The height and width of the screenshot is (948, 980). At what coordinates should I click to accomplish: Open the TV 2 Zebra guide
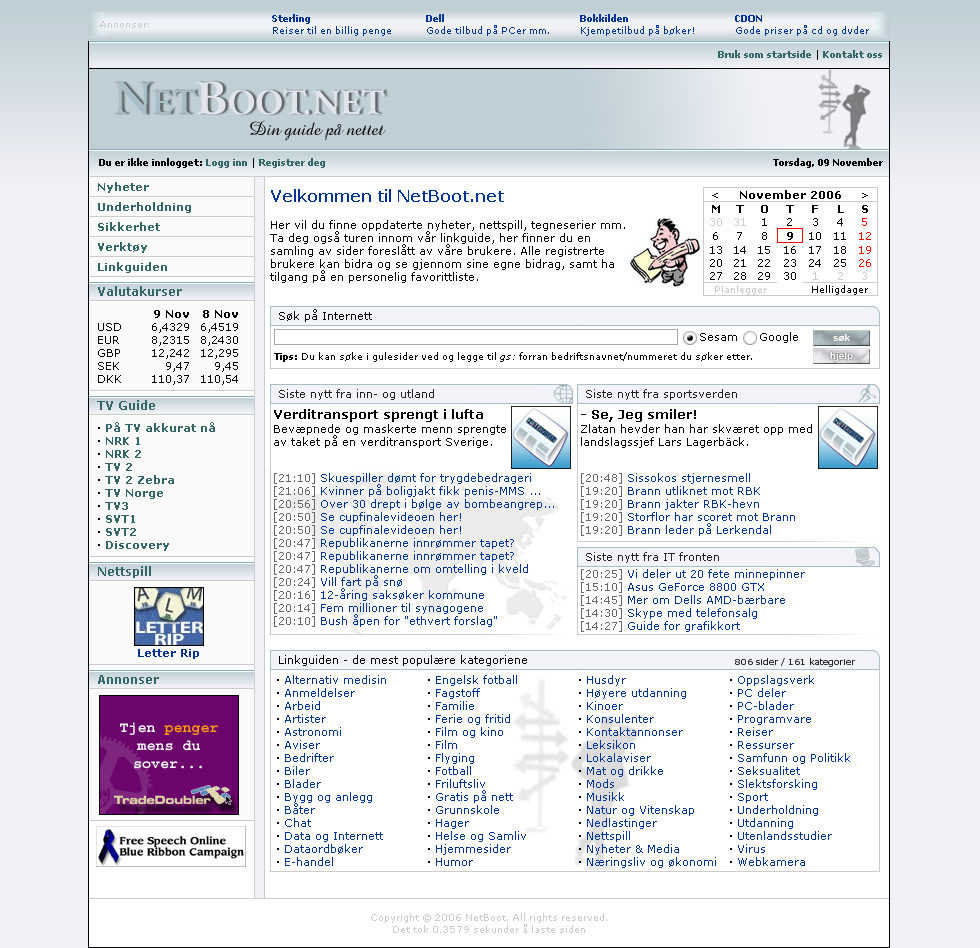(x=140, y=480)
